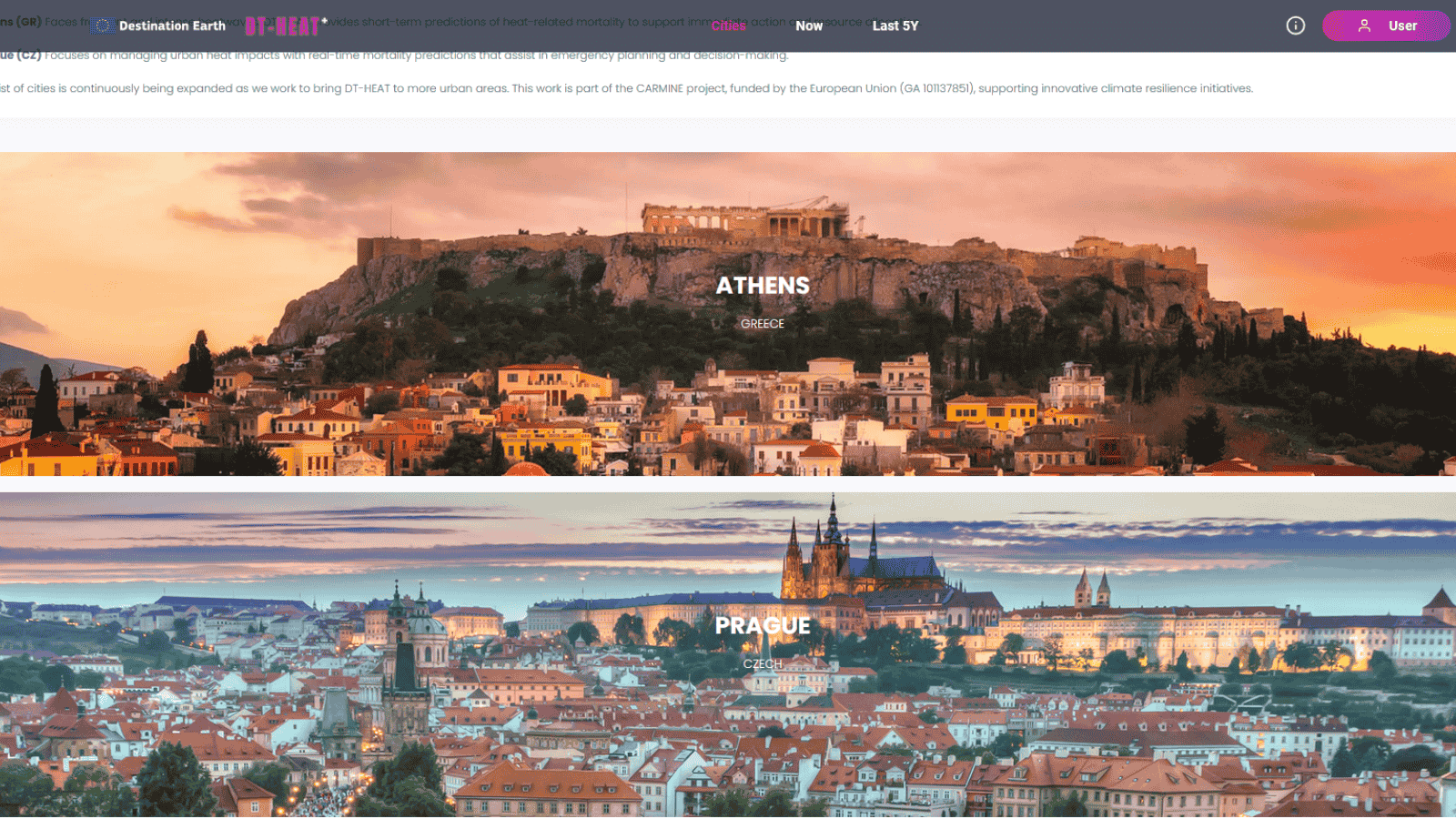Click the pink DT-HEAT logo
This screenshot has height=819, width=1456.
click(283, 25)
